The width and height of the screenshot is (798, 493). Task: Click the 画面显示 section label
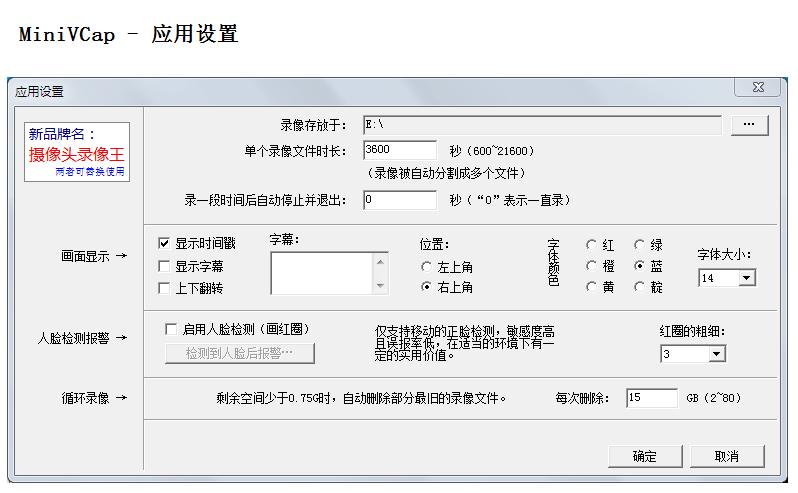[x=85, y=256]
